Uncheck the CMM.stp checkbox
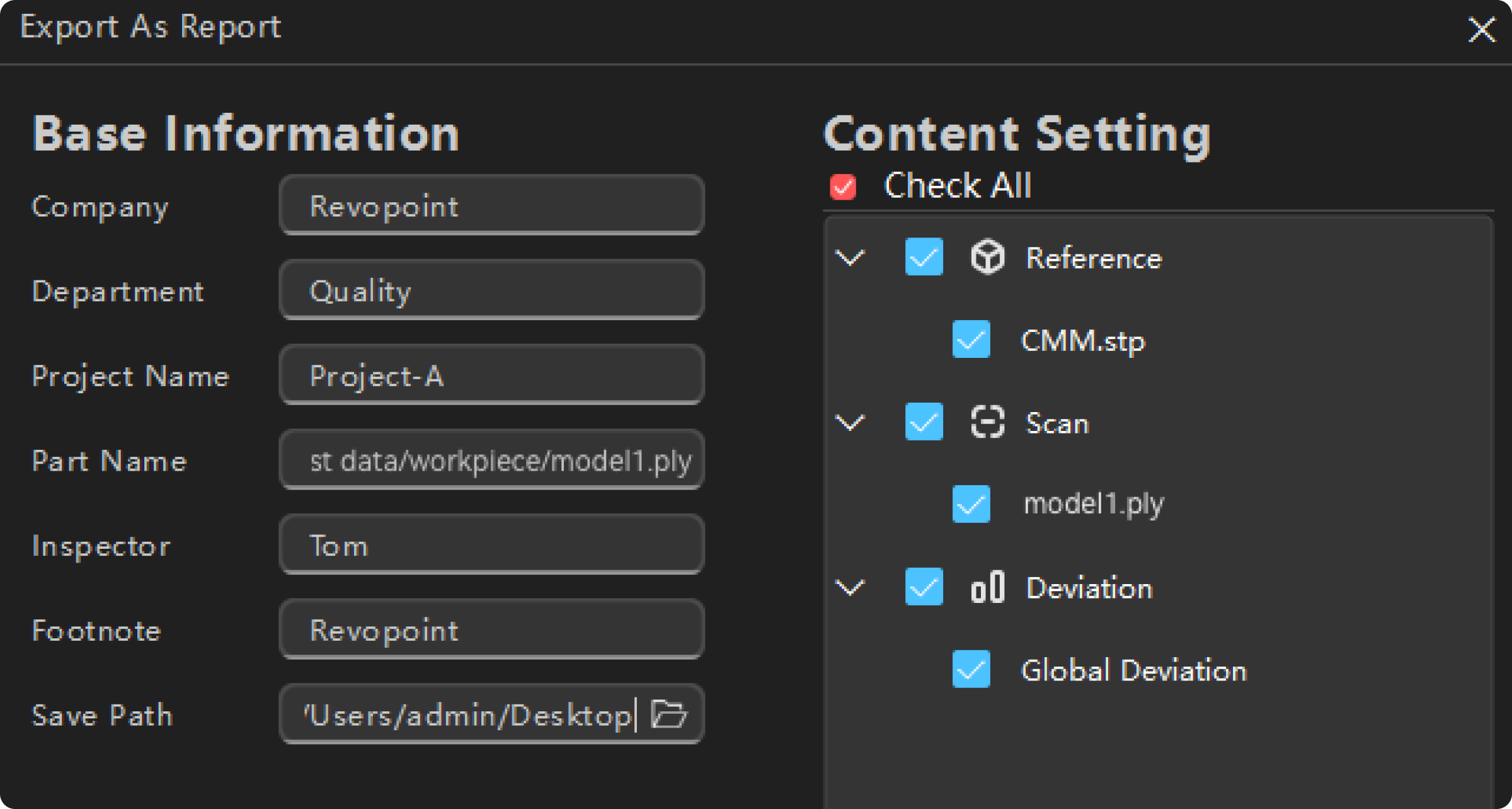This screenshot has width=1512, height=809. pyautogui.click(x=971, y=340)
